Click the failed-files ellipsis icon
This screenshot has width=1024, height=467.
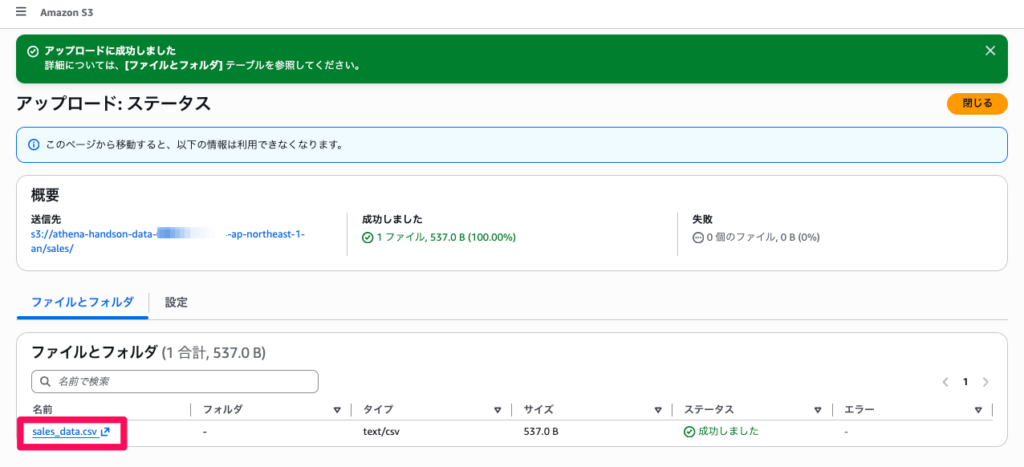[x=698, y=237]
